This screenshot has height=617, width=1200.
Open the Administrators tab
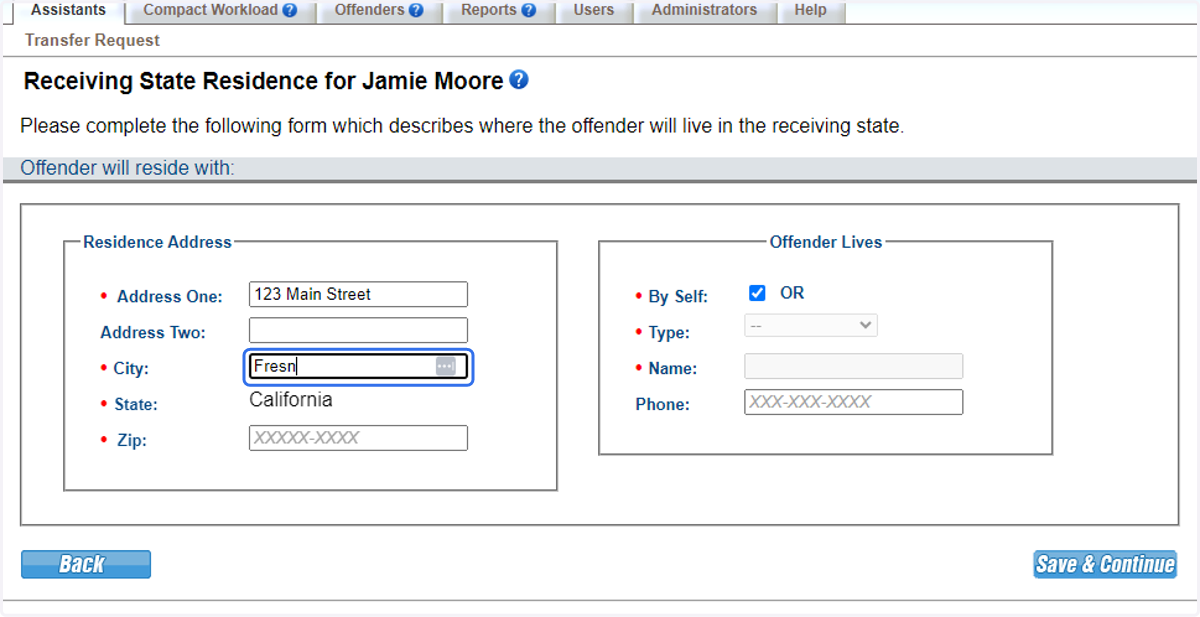tap(704, 10)
